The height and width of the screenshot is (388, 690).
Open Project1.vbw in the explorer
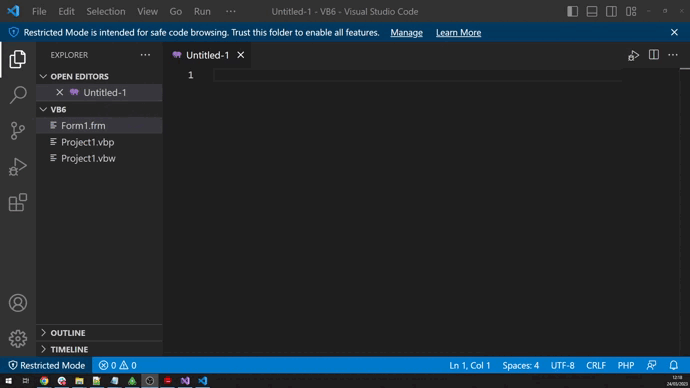click(99, 158)
